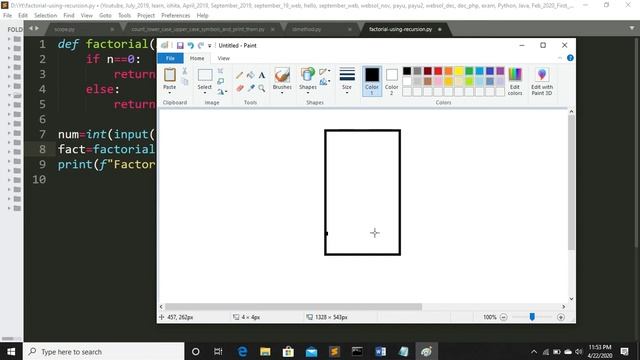Select the Pencil tool in Paint
The height and width of the screenshot is (360, 640).
click(239, 75)
